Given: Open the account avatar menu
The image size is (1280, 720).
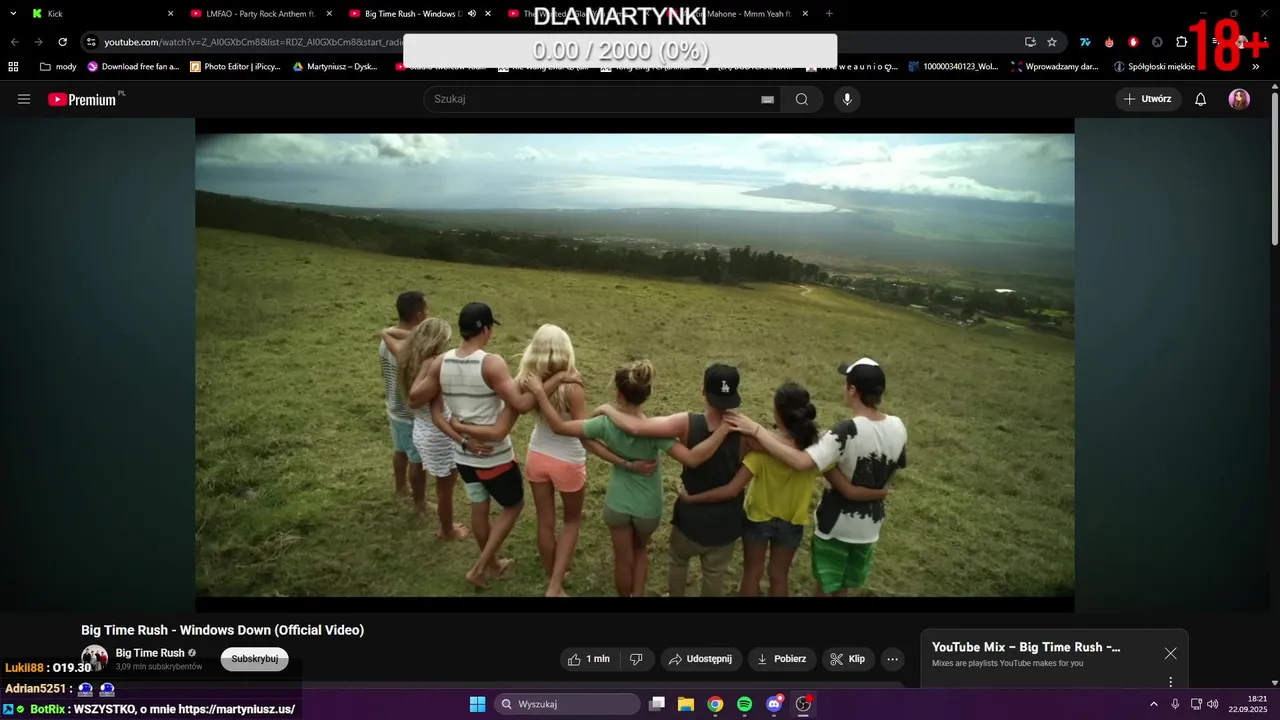Looking at the screenshot, I should 1239,99.
